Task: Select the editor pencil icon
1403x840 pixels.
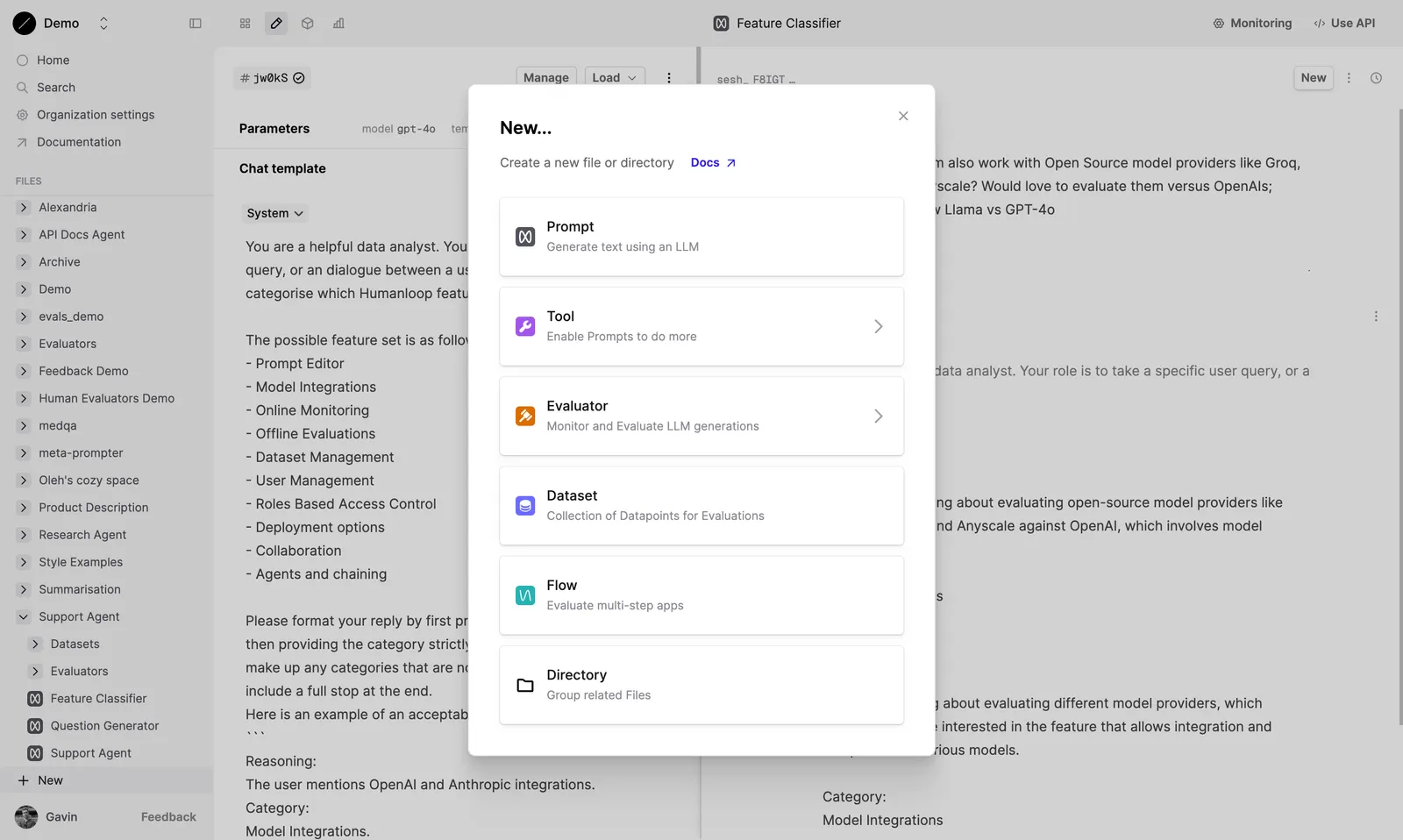Action: [x=276, y=24]
